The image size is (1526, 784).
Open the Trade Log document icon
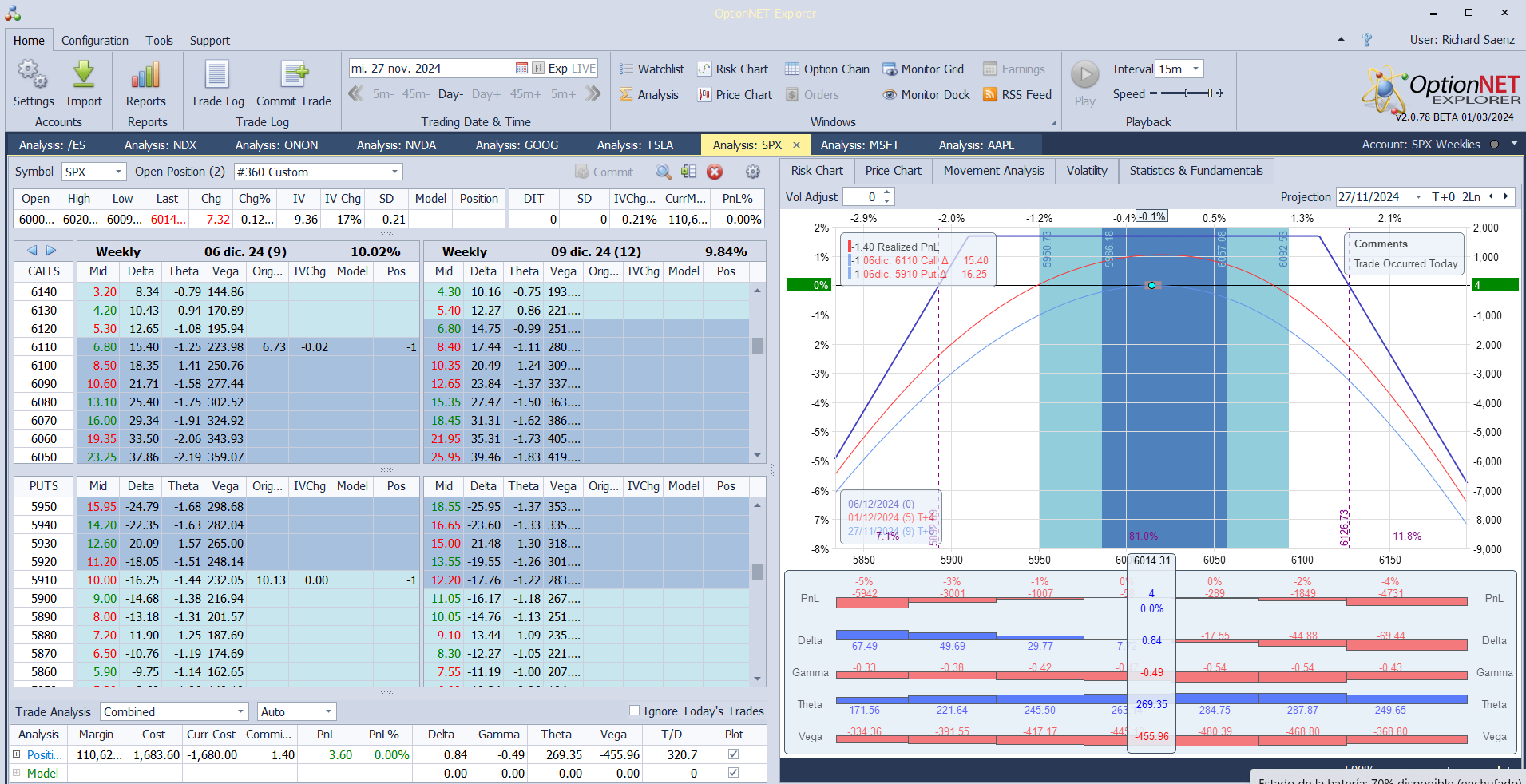(x=217, y=75)
